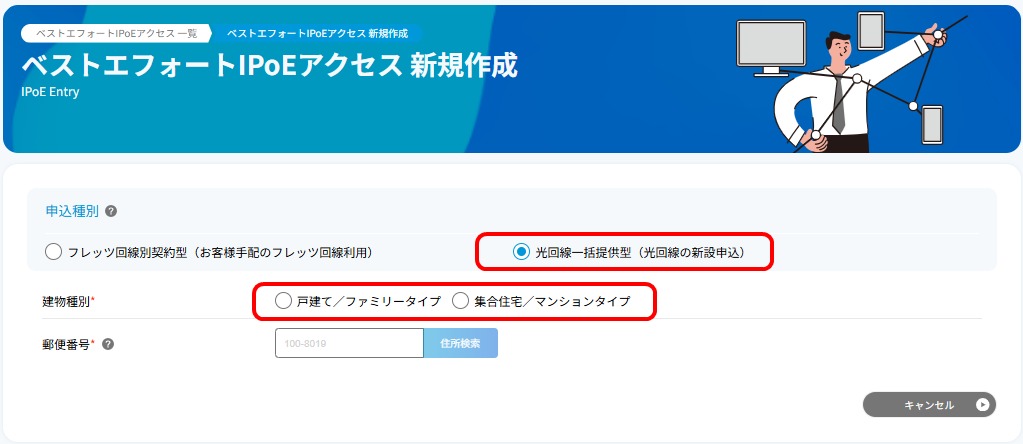Image resolution: width=1023 pixels, height=444 pixels.
Task: Click the 建物種別 label
Action: [68, 301]
